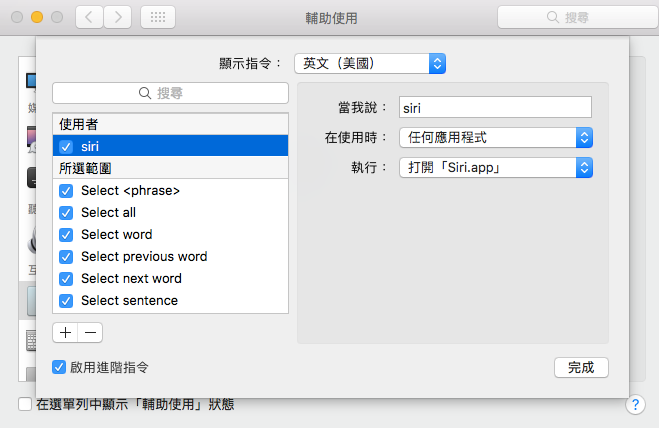
Task: Toggle the Select next word checkbox
Action: coord(66,279)
